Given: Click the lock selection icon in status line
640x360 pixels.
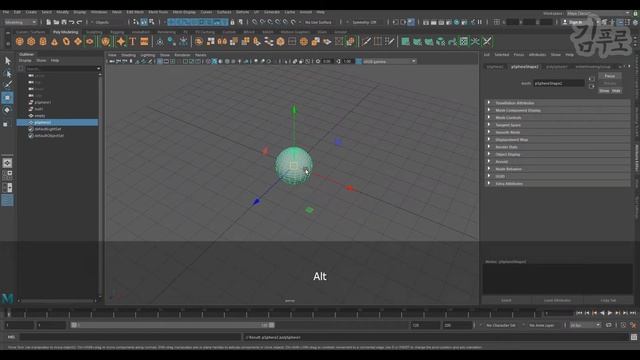Looking at the screenshot, I should [x=232, y=22].
